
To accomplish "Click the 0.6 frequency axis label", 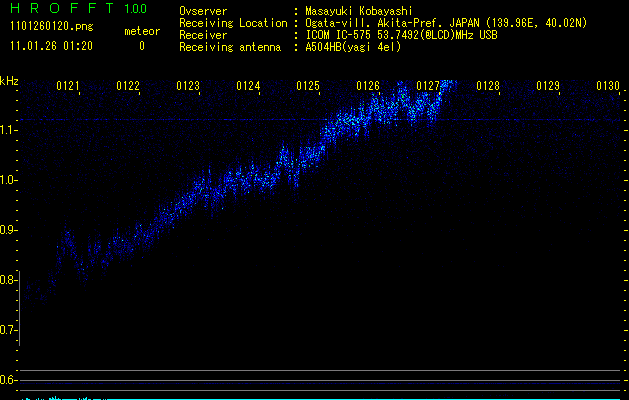I will point(8,380).
